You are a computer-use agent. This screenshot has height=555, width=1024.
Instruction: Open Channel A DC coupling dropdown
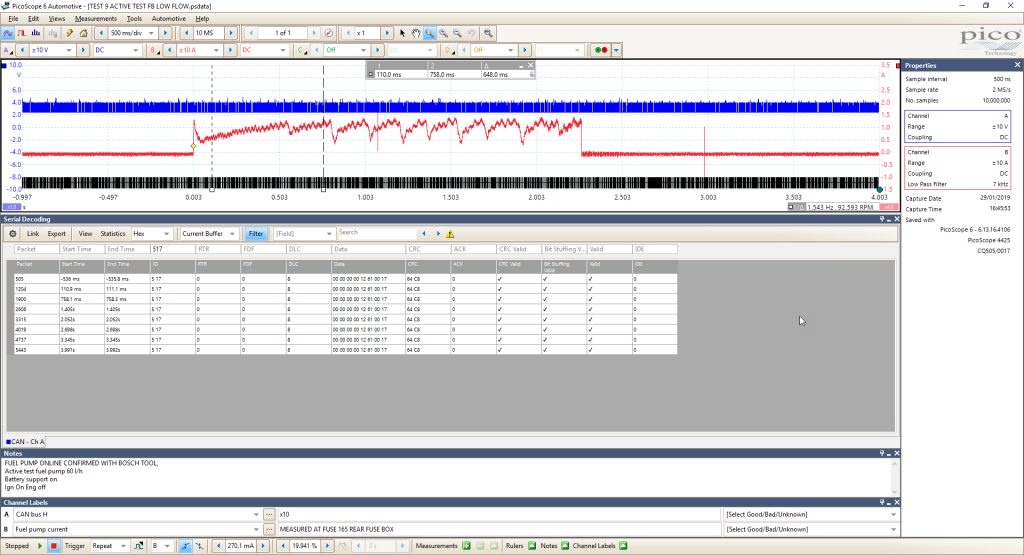(136, 50)
